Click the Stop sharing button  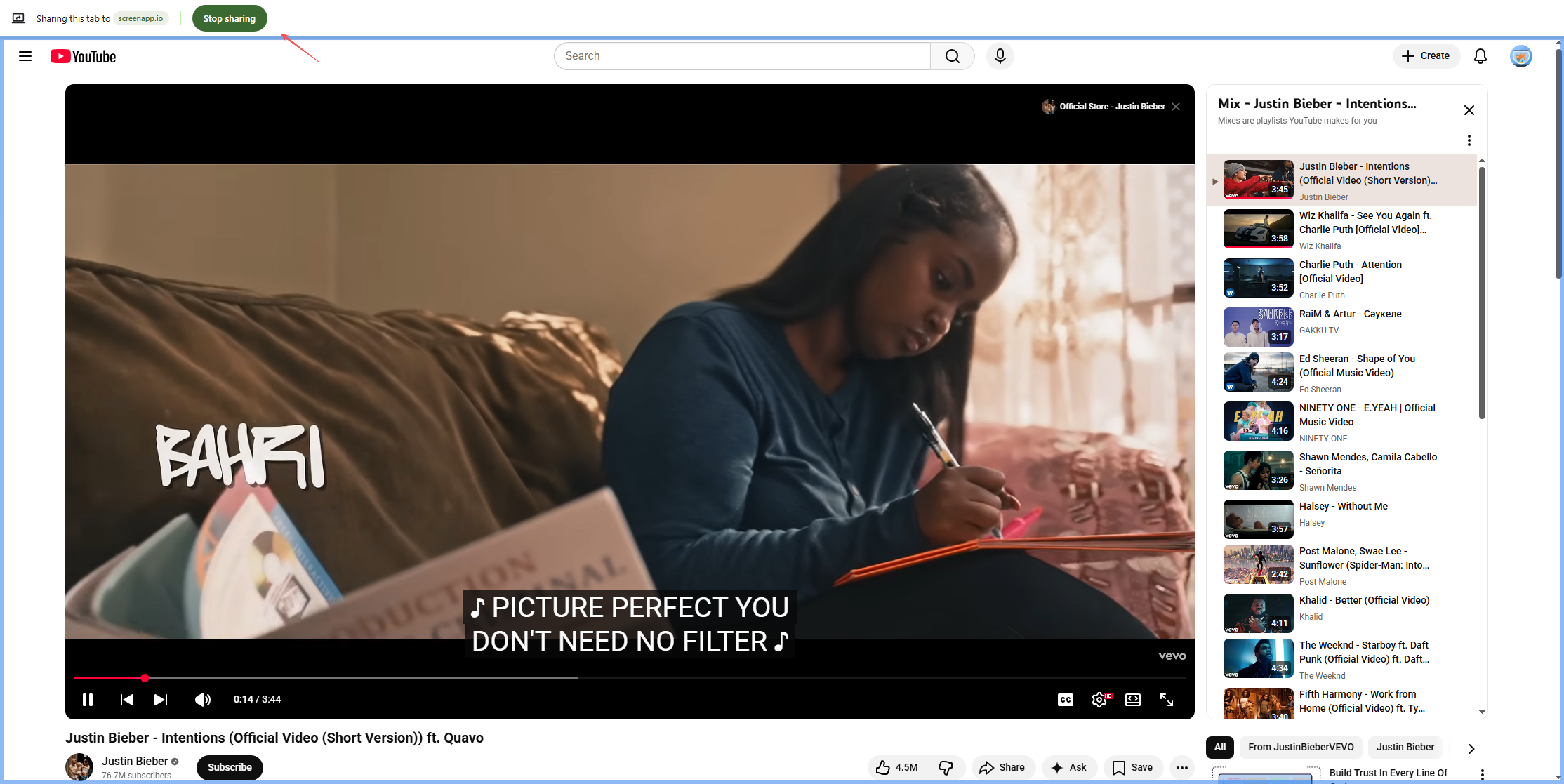[x=230, y=18]
